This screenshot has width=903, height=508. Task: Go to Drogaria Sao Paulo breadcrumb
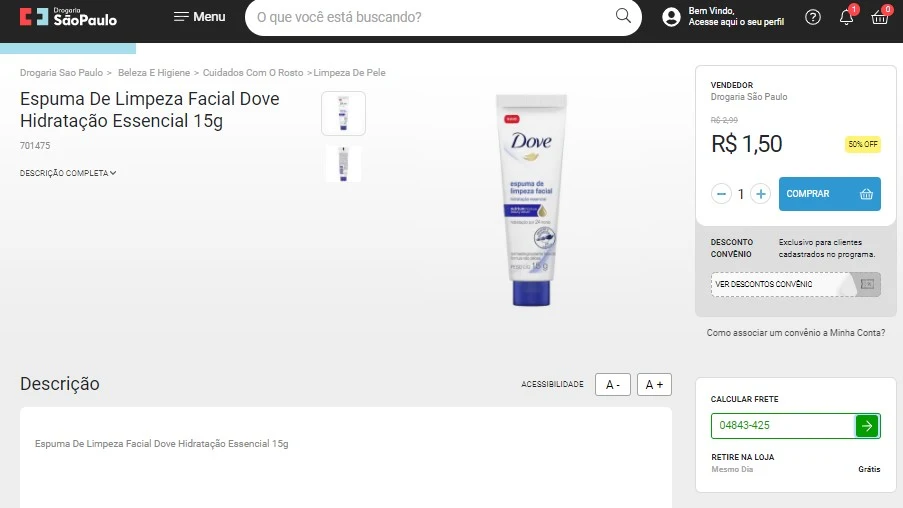[x=62, y=73]
